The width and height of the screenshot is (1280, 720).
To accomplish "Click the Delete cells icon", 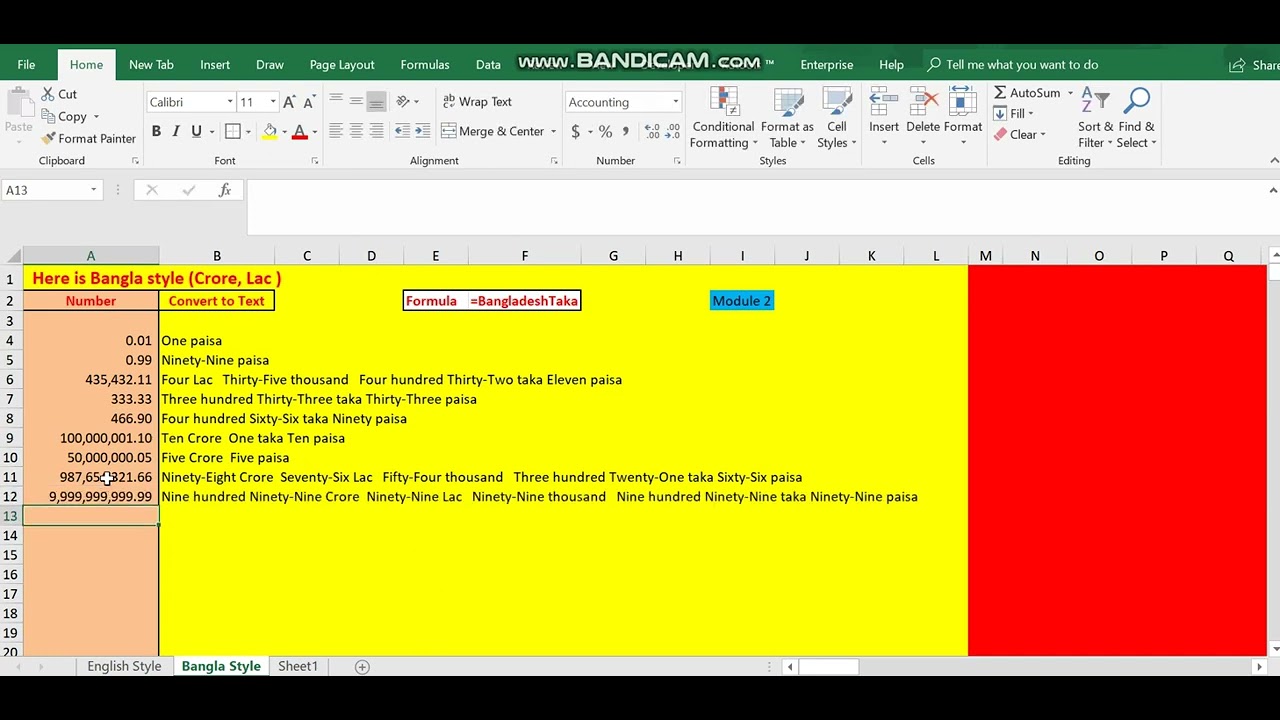I will tap(923, 101).
